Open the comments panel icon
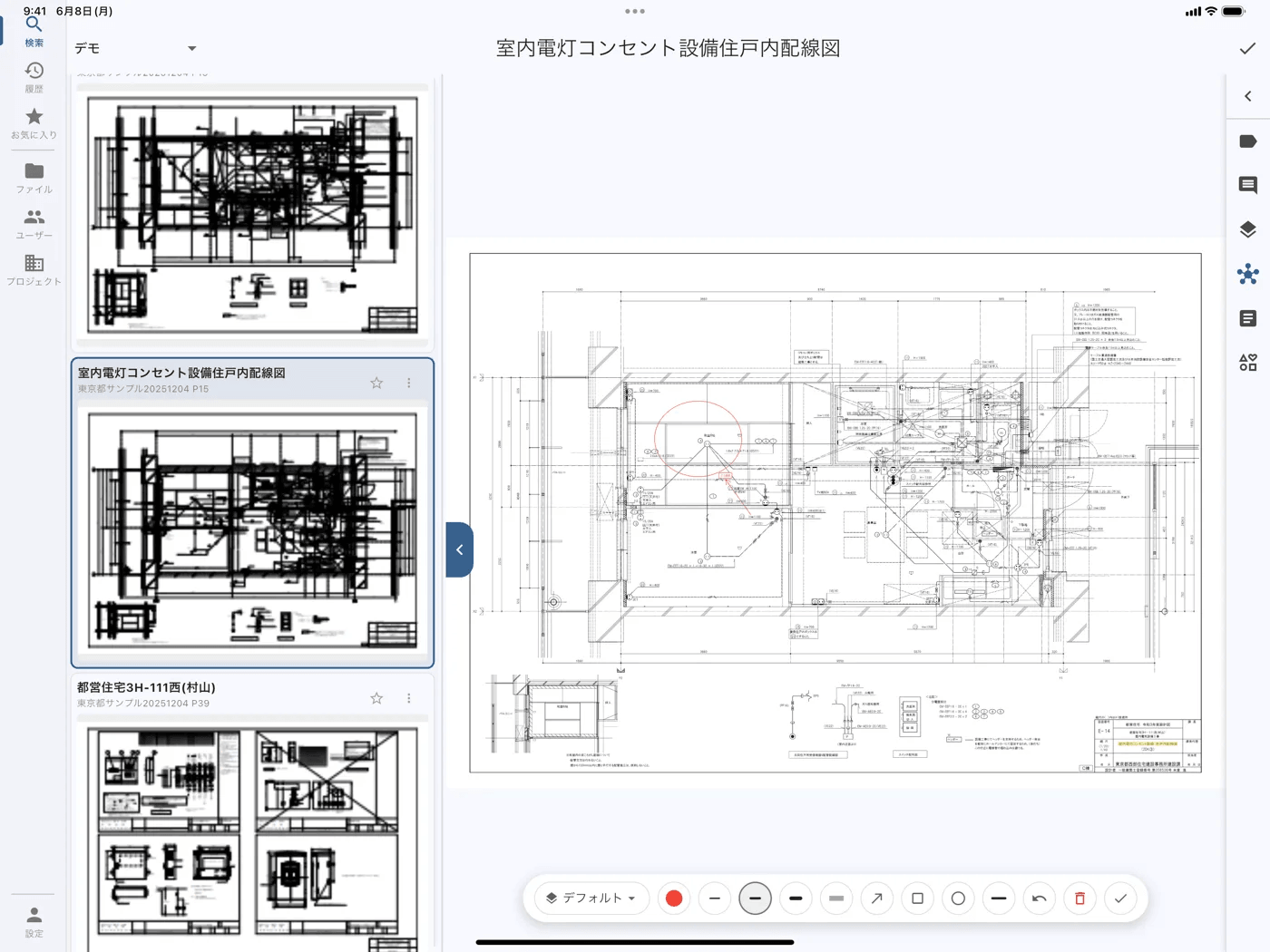 point(1248,185)
